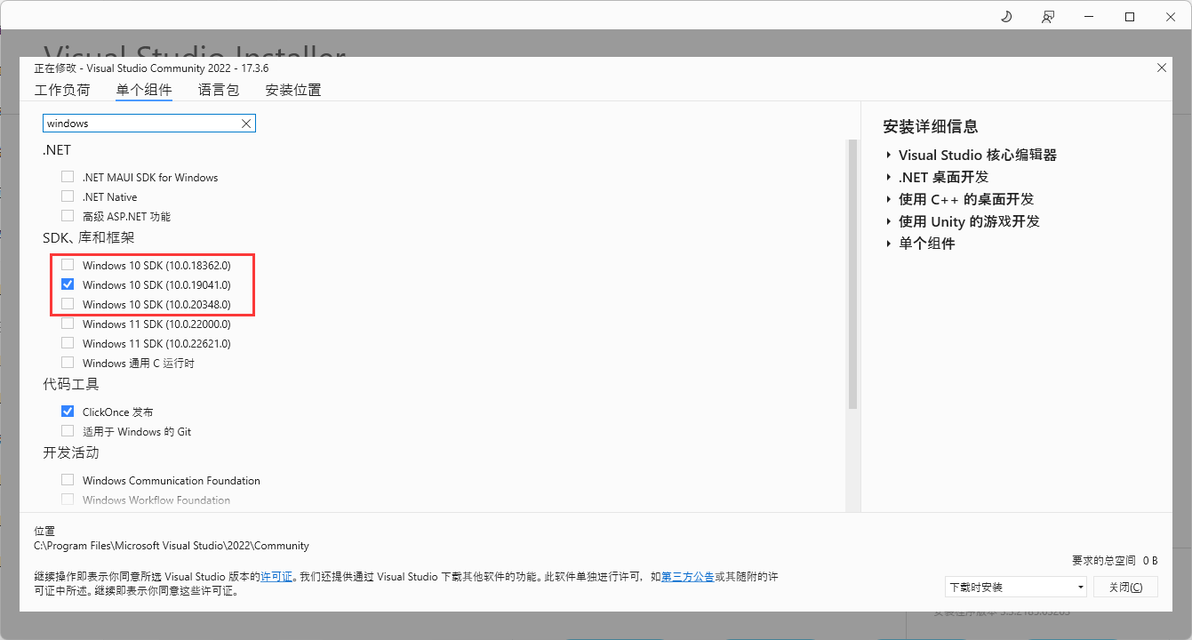Open the 语言包 tab
Image resolution: width=1192 pixels, height=640 pixels.
click(x=219, y=90)
